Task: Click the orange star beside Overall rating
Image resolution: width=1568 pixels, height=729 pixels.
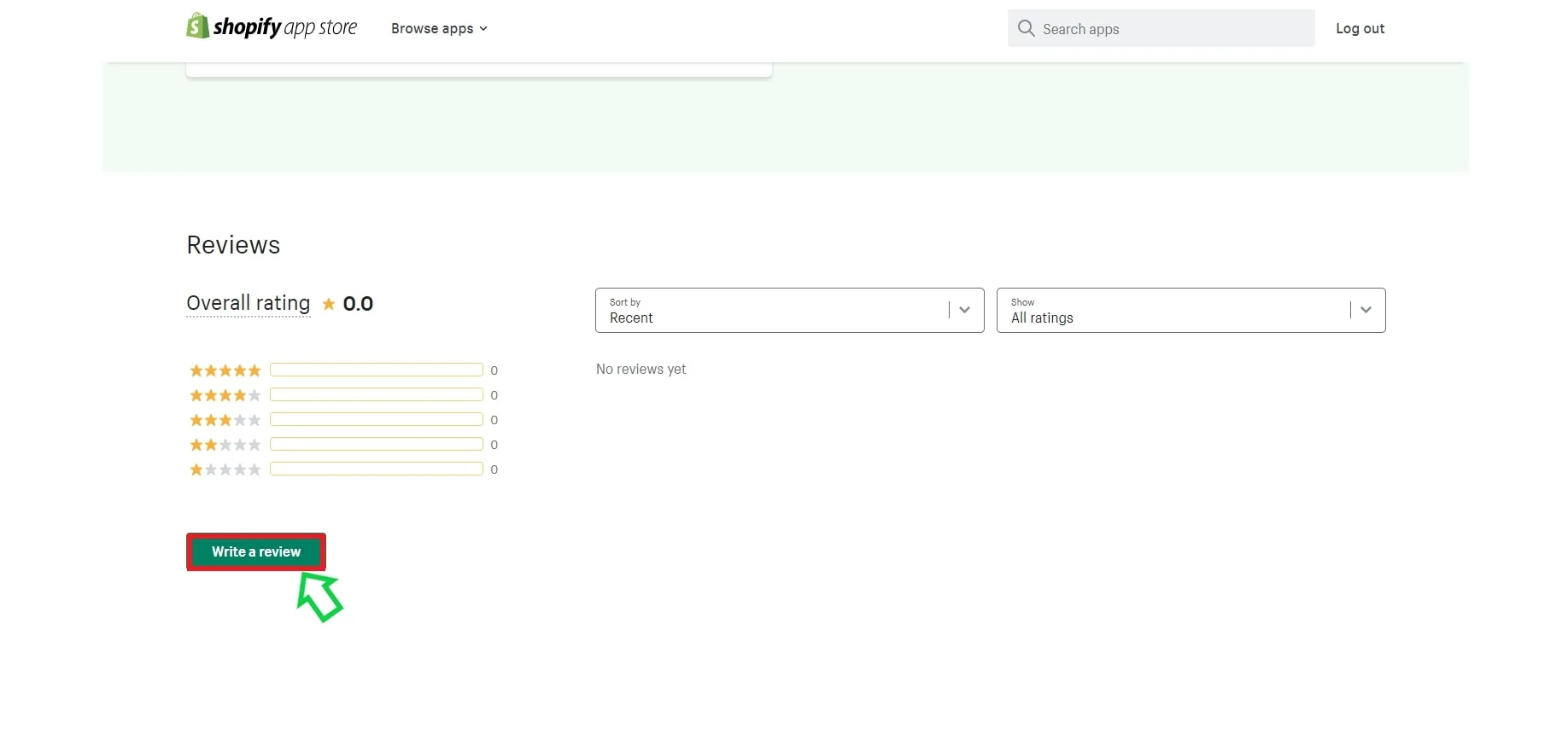Action: point(329,304)
